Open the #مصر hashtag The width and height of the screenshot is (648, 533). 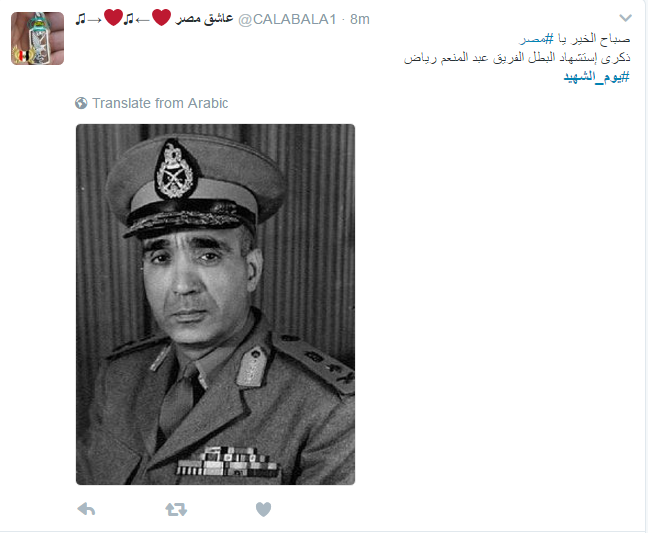click(x=536, y=39)
